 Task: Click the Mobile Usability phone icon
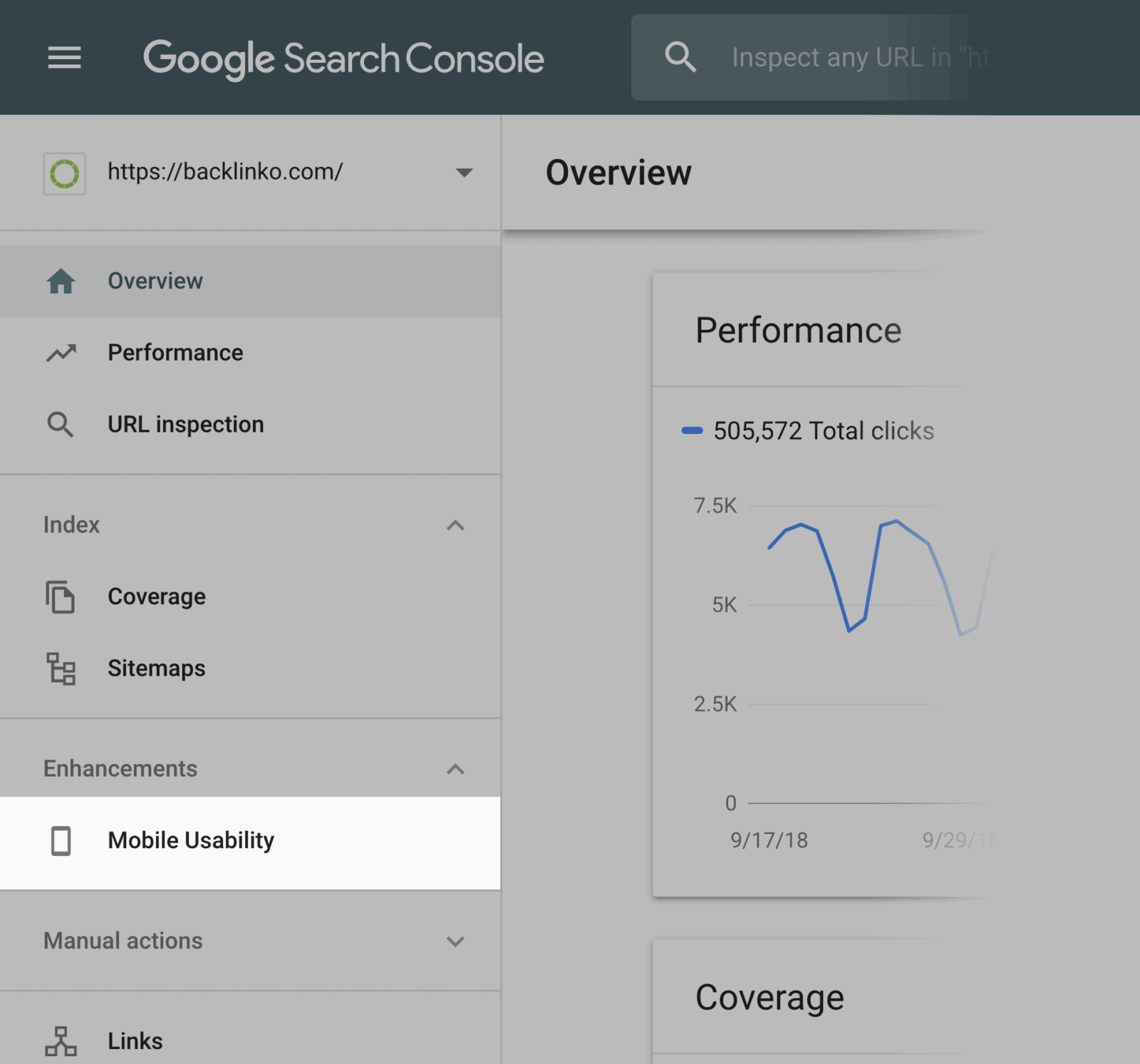61,841
